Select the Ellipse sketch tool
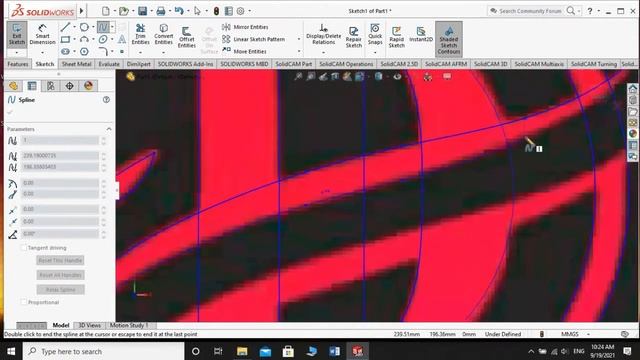Screen dimensions: 640x360 pyautogui.click(x=103, y=40)
